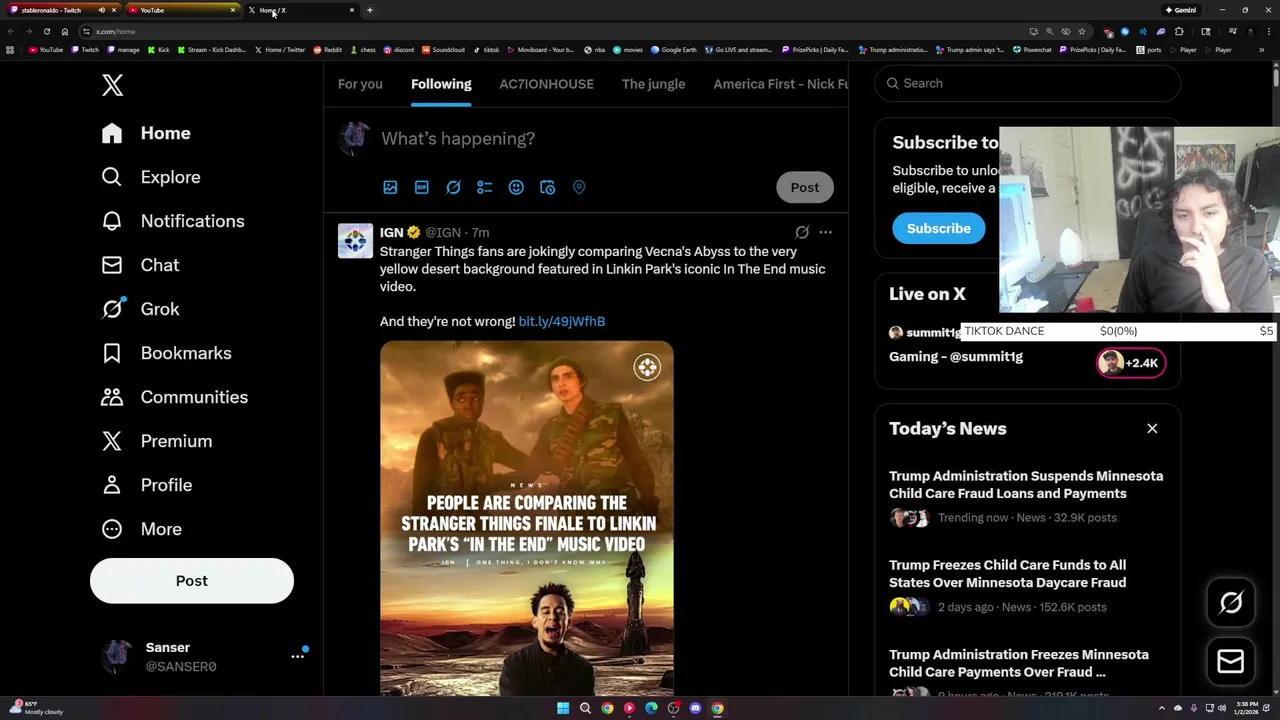Reload the page
The width and height of the screenshot is (1280, 720).
point(46,31)
